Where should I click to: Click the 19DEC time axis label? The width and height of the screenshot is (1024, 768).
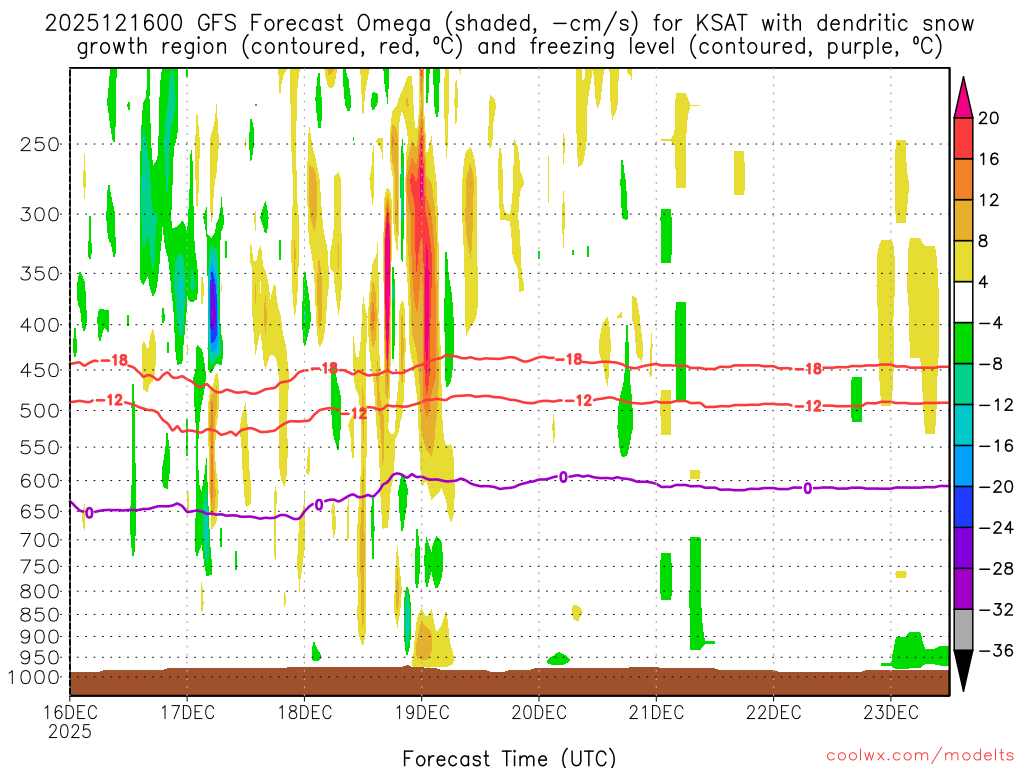[x=423, y=712]
